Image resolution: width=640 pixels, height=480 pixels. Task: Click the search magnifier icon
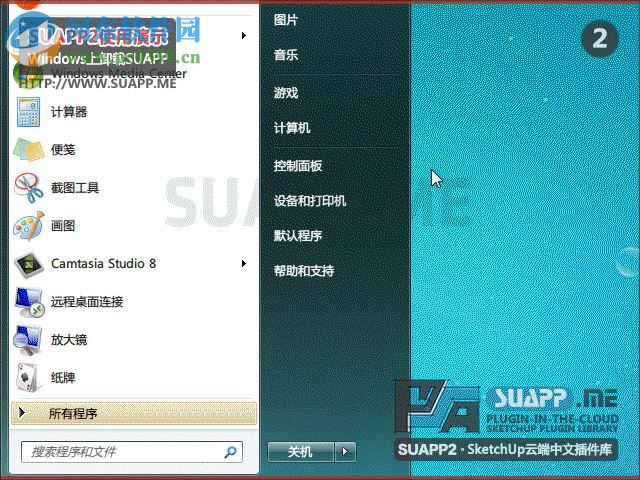tap(231, 451)
